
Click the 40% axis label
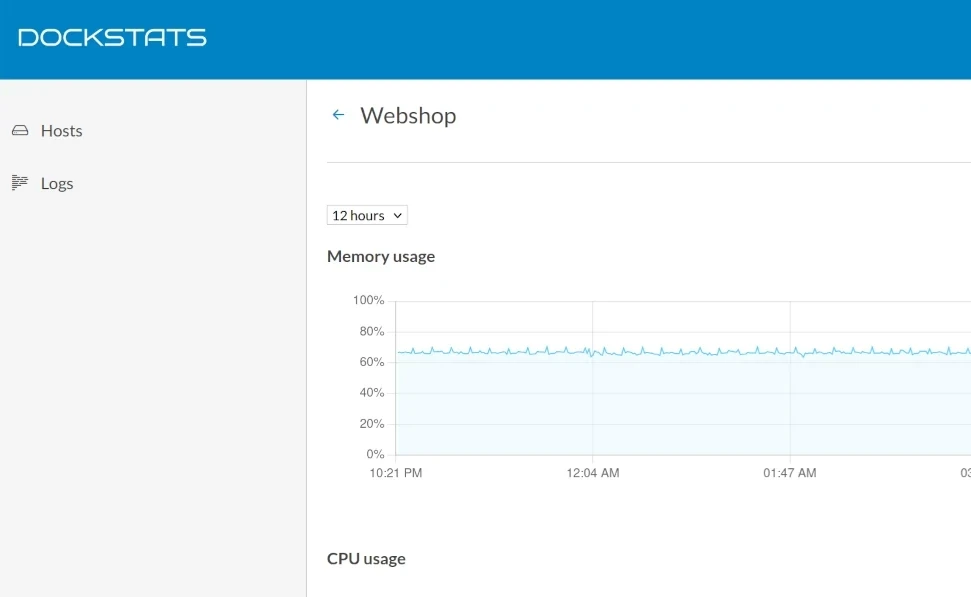[372, 393]
